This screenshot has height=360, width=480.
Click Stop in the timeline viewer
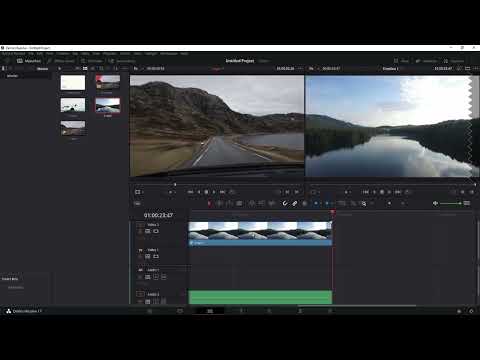coord(382,192)
